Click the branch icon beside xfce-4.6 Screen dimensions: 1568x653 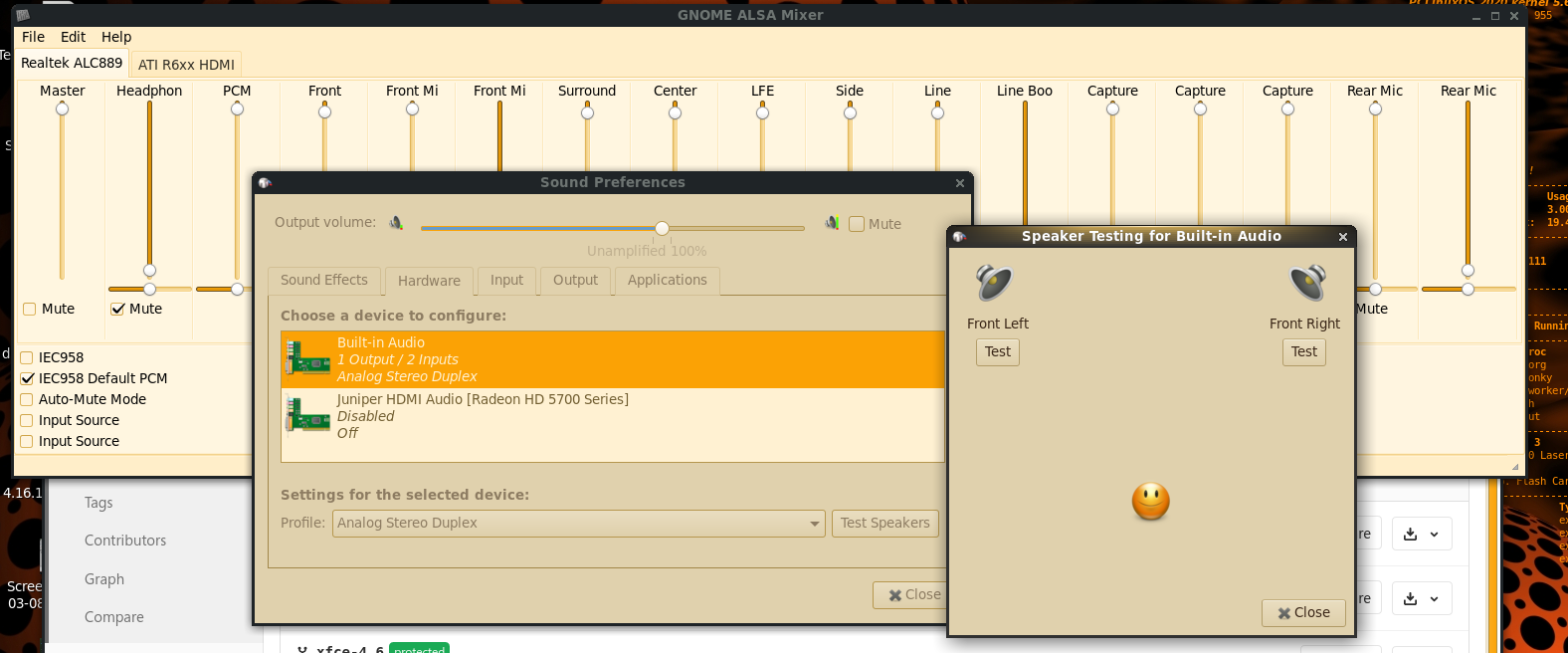point(302,649)
